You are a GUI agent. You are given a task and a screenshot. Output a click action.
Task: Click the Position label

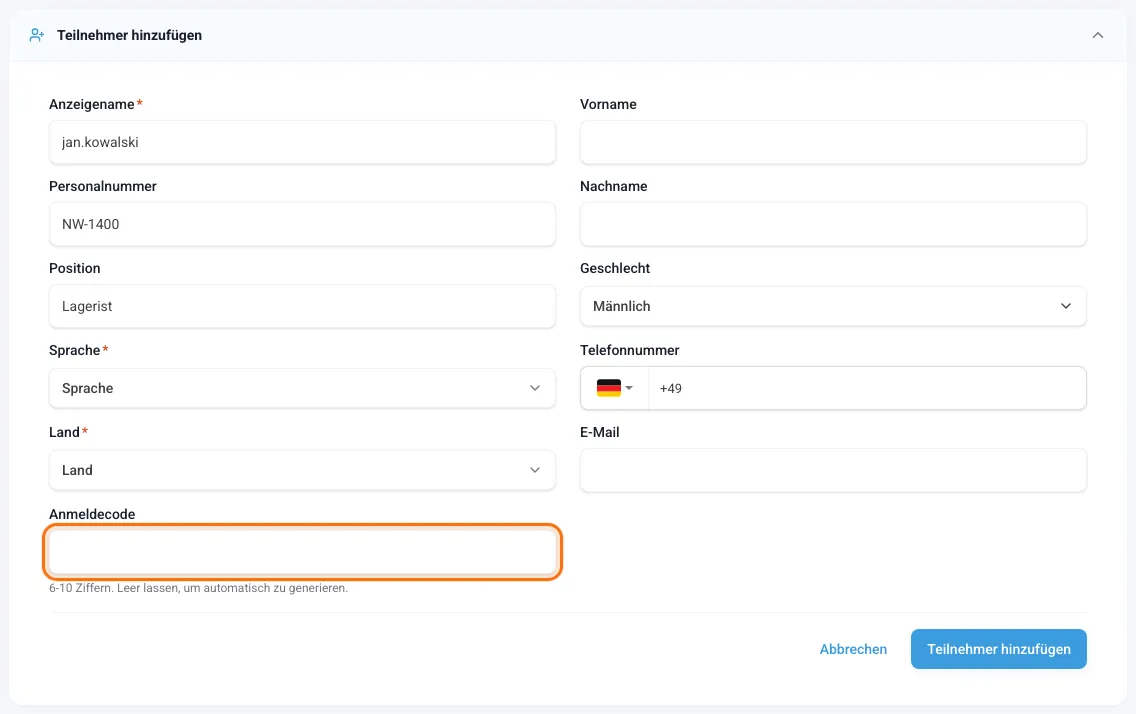75,268
